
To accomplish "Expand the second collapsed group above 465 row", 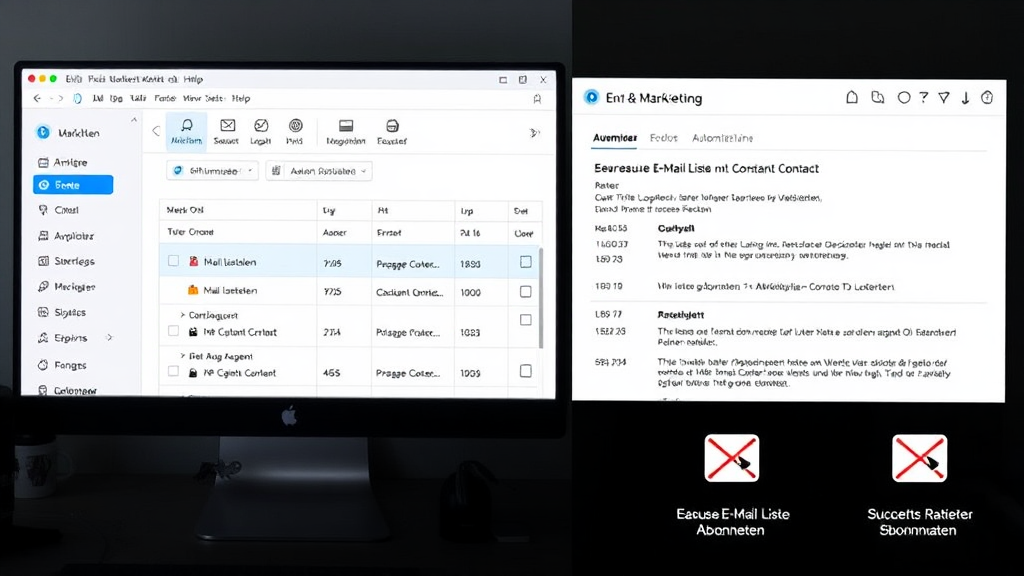I will (x=182, y=356).
